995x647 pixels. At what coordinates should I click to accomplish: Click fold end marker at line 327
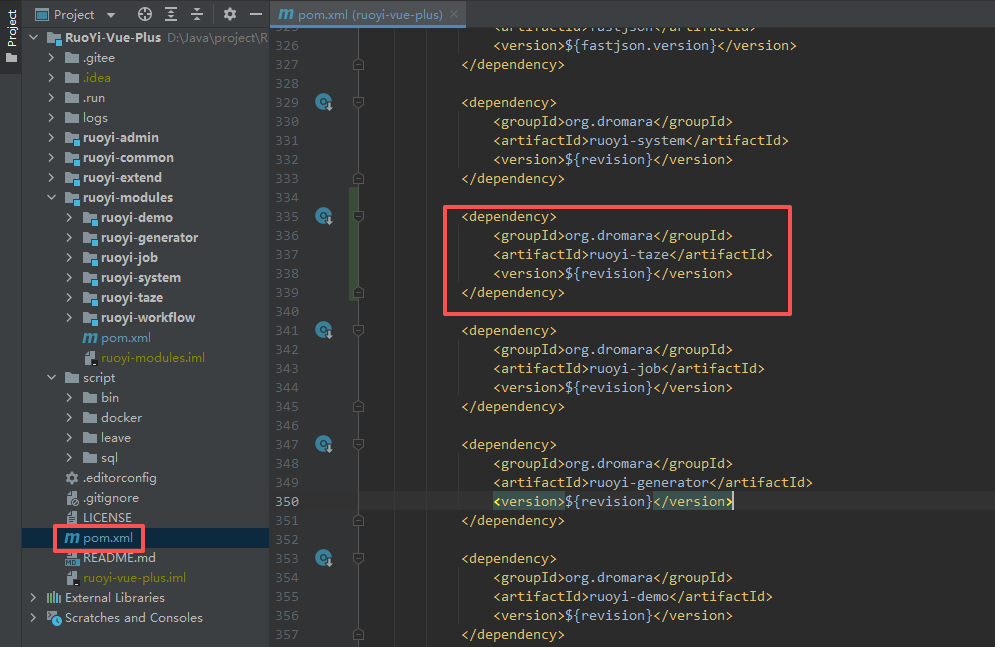pos(359,65)
